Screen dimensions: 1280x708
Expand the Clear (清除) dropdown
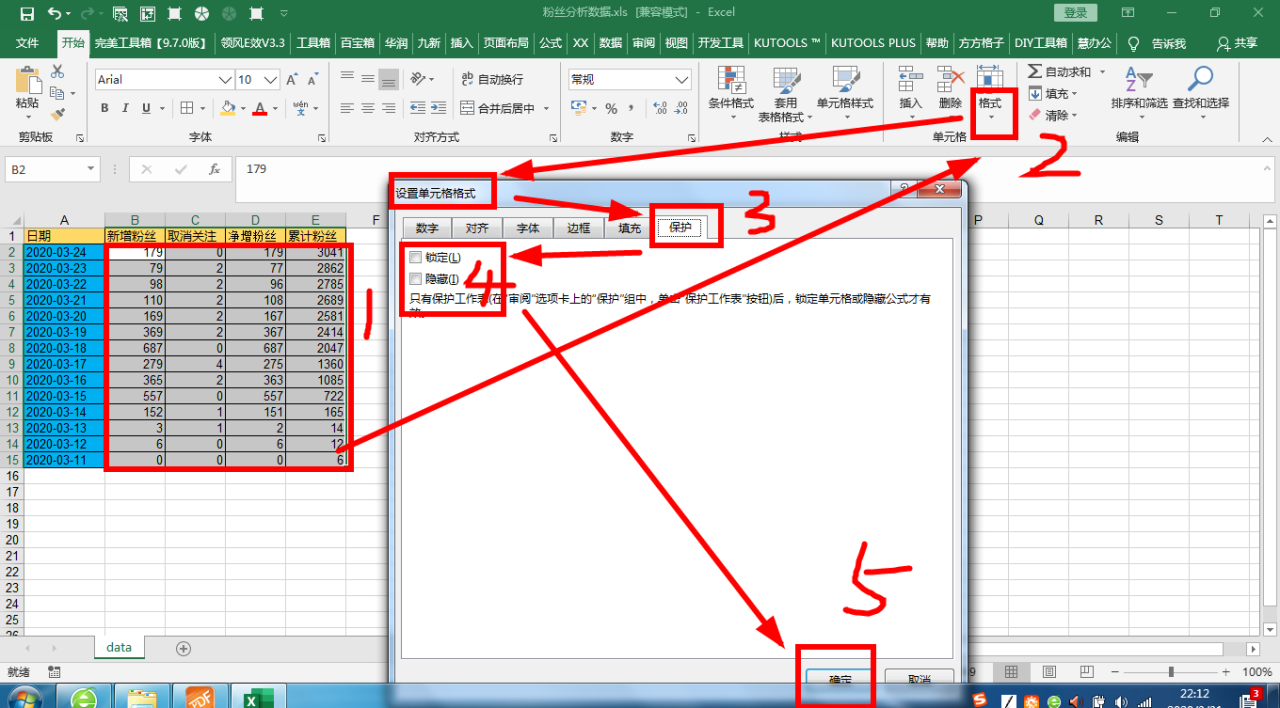[1075, 116]
